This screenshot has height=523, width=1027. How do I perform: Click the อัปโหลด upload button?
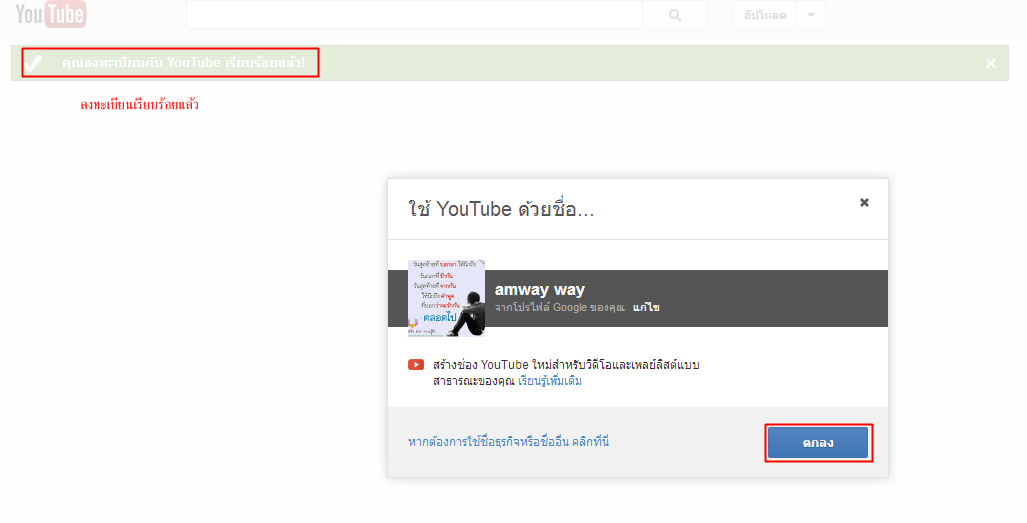(x=765, y=15)
